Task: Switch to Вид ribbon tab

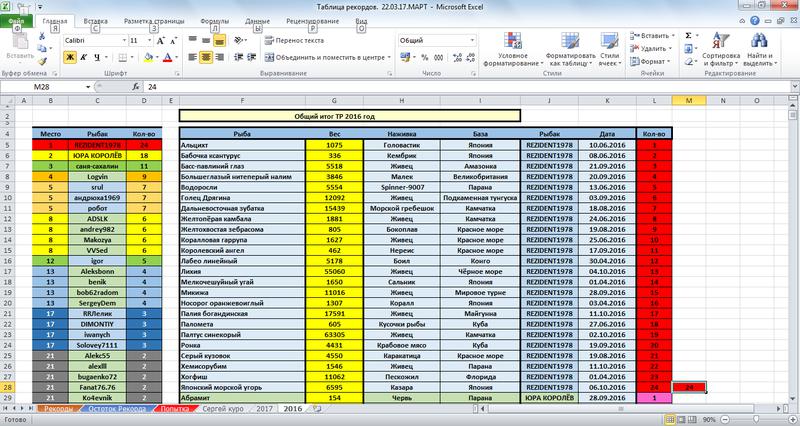Action: click(x=361, y=21)
